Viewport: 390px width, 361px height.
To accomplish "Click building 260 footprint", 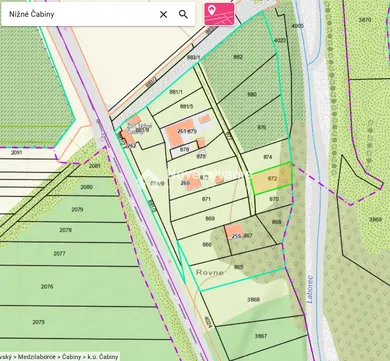I will (192, 182).
